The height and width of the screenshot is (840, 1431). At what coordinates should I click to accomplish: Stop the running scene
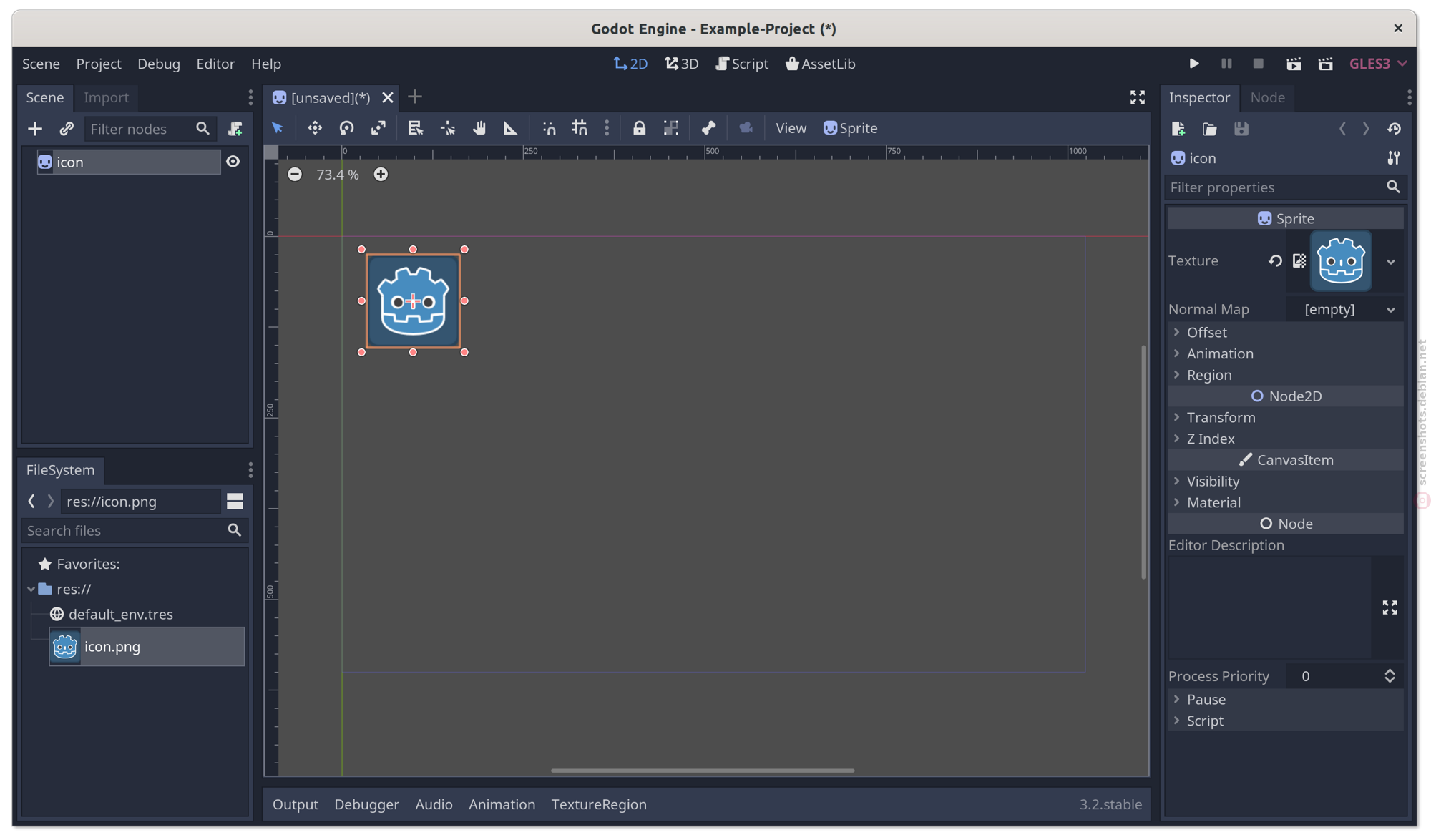(1259, 64)
